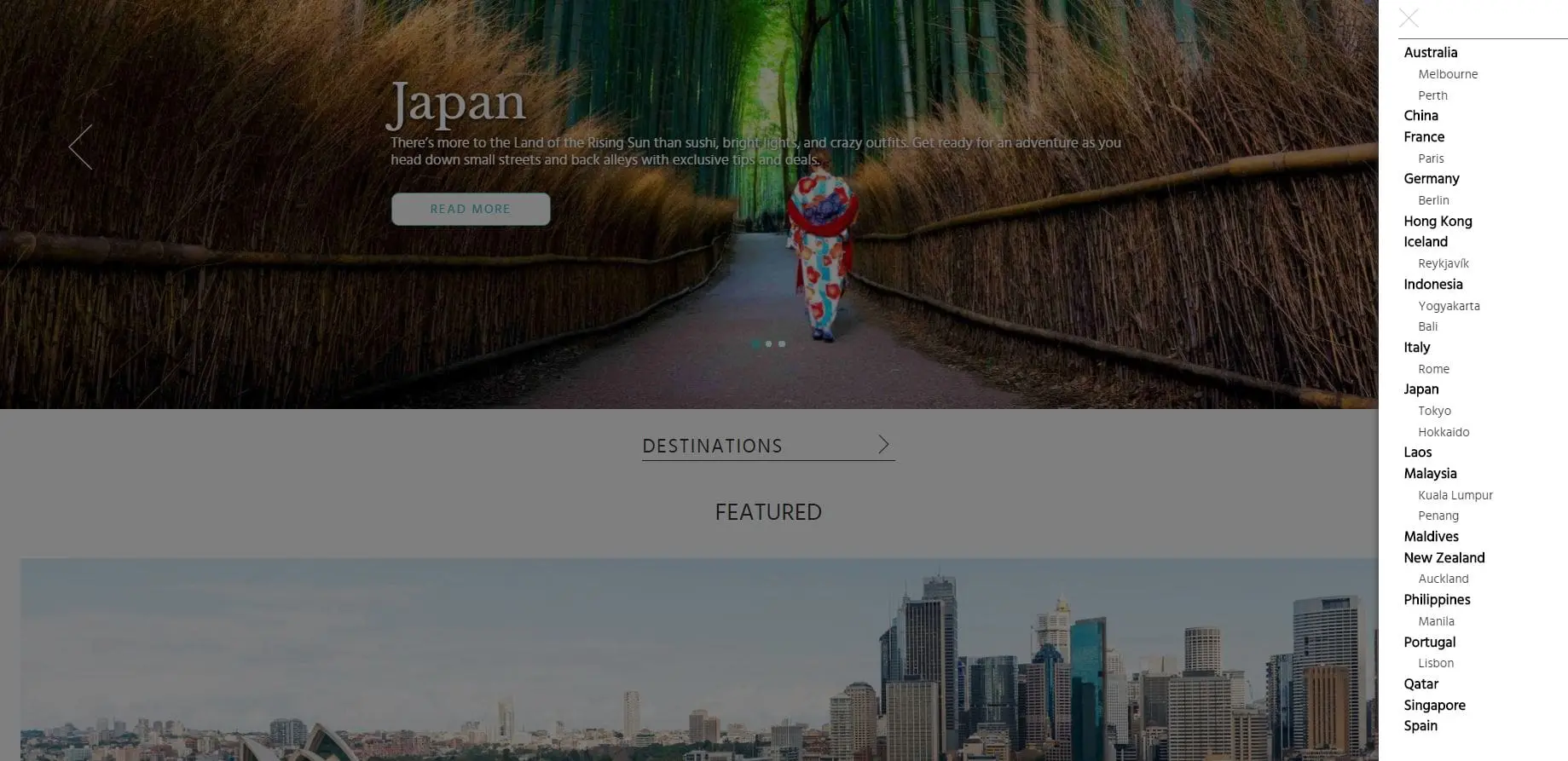Screen dimensions: 1568x761
Task: Select Melbourne under Australia
Action: pos(1448,74)
